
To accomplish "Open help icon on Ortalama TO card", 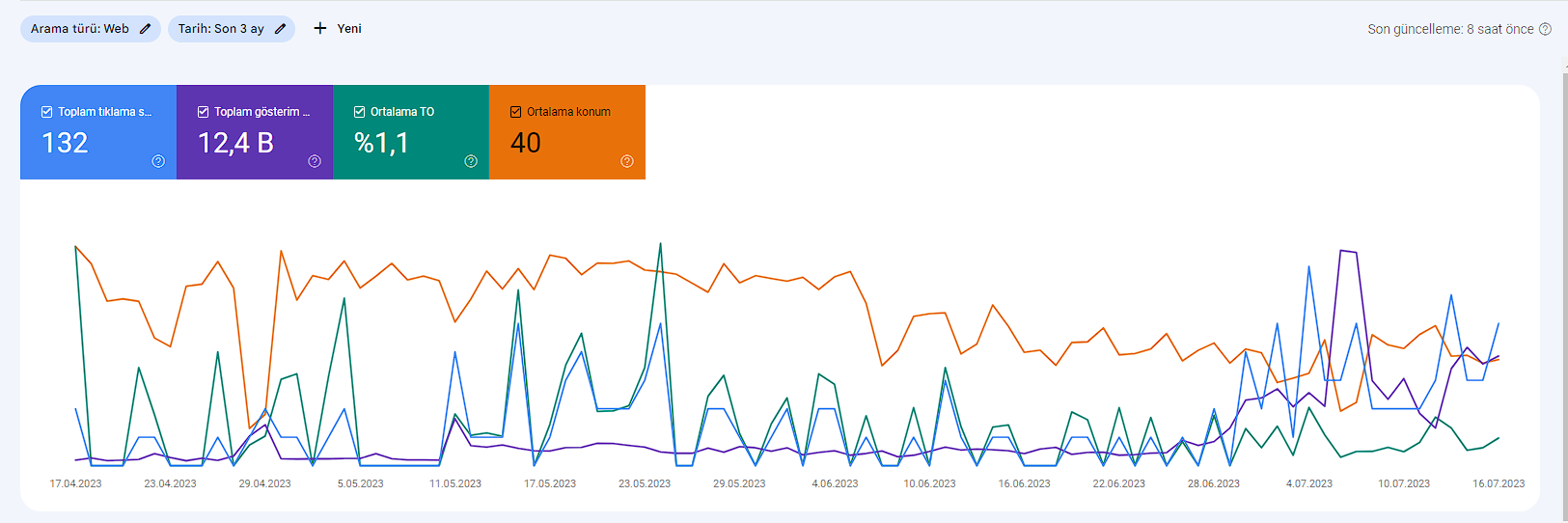I will [x=471, y=161].
